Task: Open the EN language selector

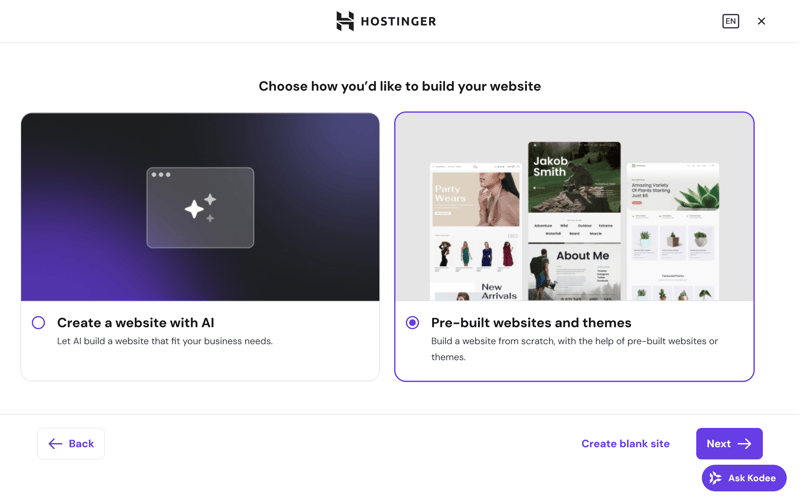Action: click(x=731, y=21)
